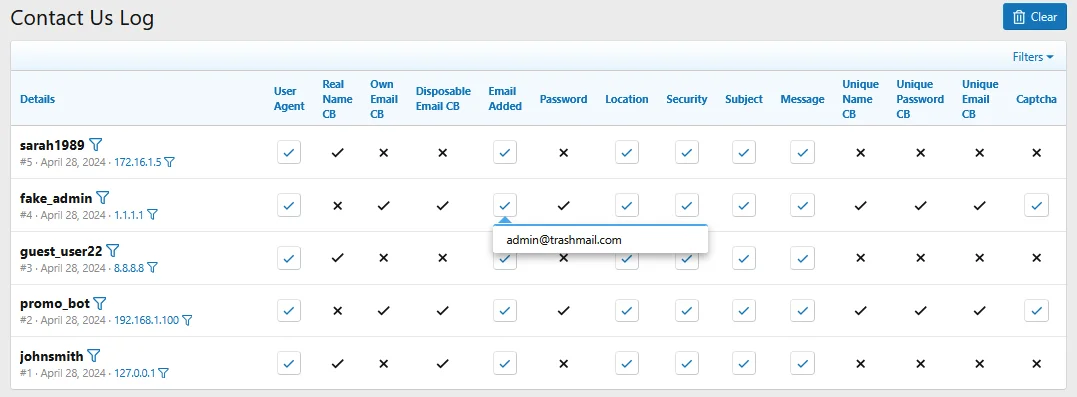Viewport: 1077px width, 397px height.
Task: Open IP address link 192.168.1.100
Action: pyautogui.click(x=146, y=320)
